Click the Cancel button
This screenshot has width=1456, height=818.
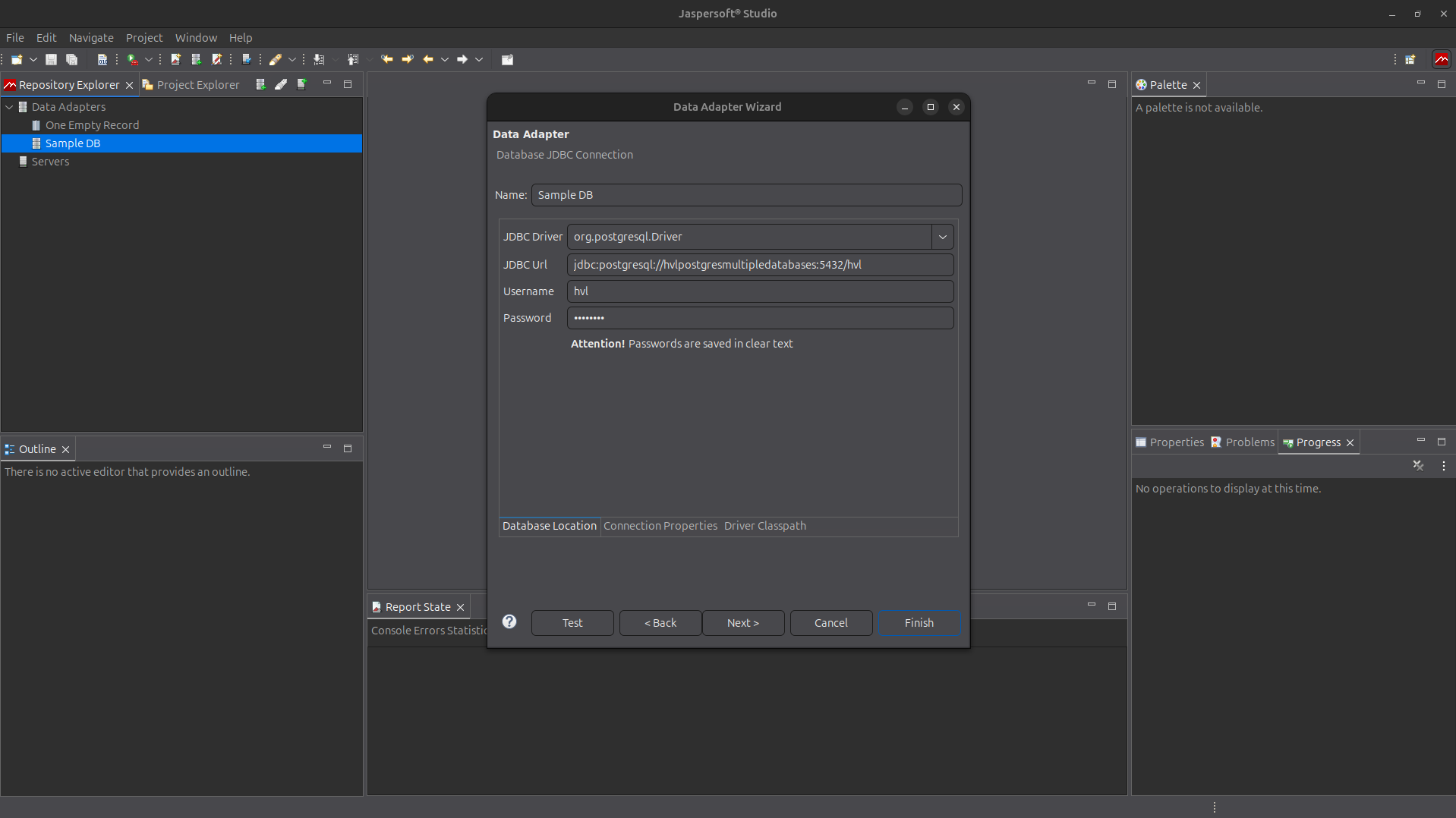tap(831, 623)
